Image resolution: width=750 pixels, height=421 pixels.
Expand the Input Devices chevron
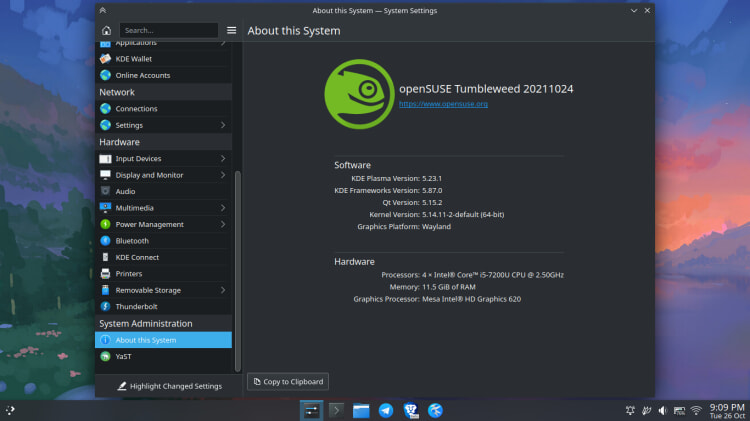coord(223,158)
